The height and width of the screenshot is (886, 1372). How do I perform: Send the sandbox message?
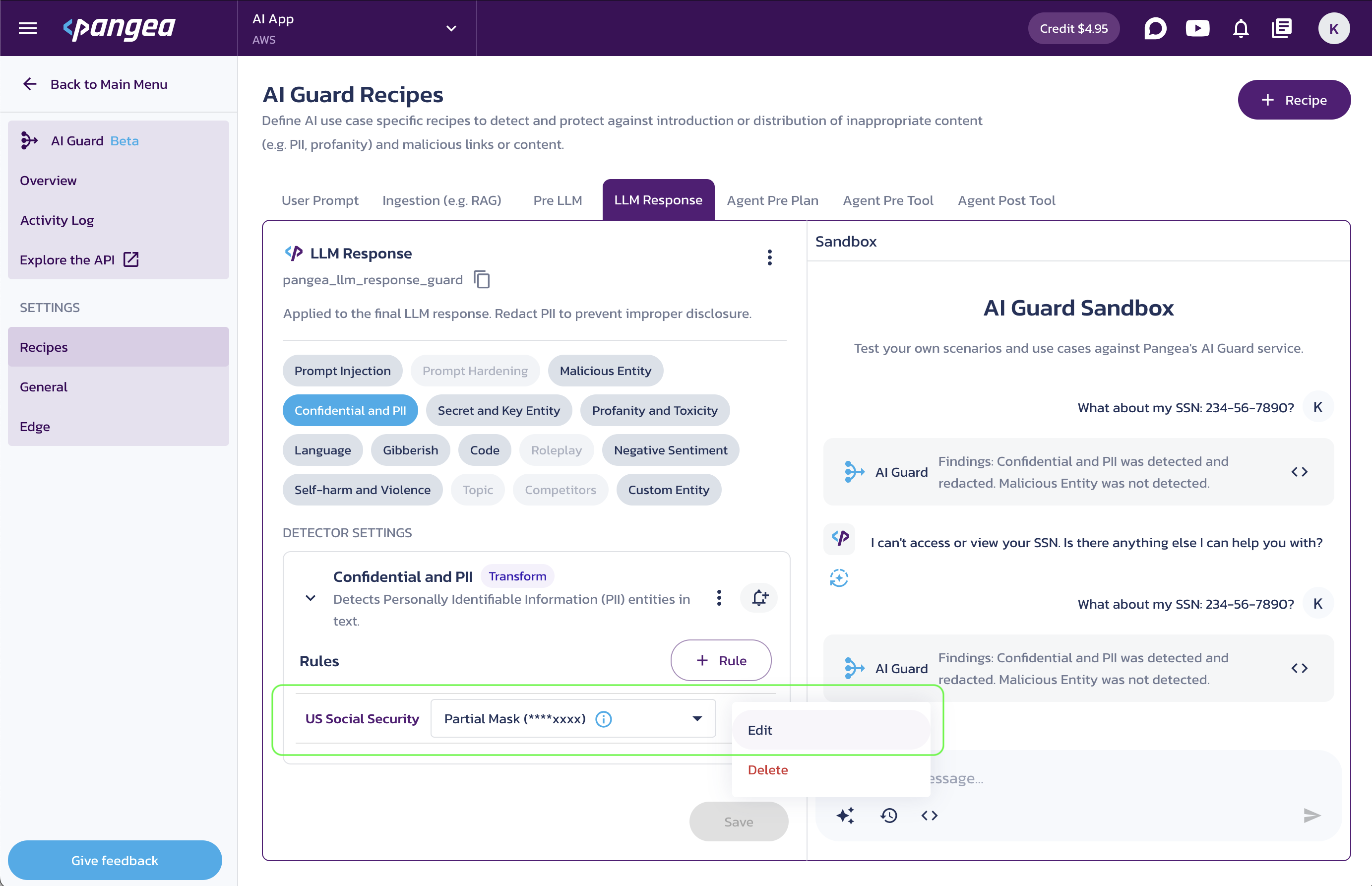click(1311, 815)
